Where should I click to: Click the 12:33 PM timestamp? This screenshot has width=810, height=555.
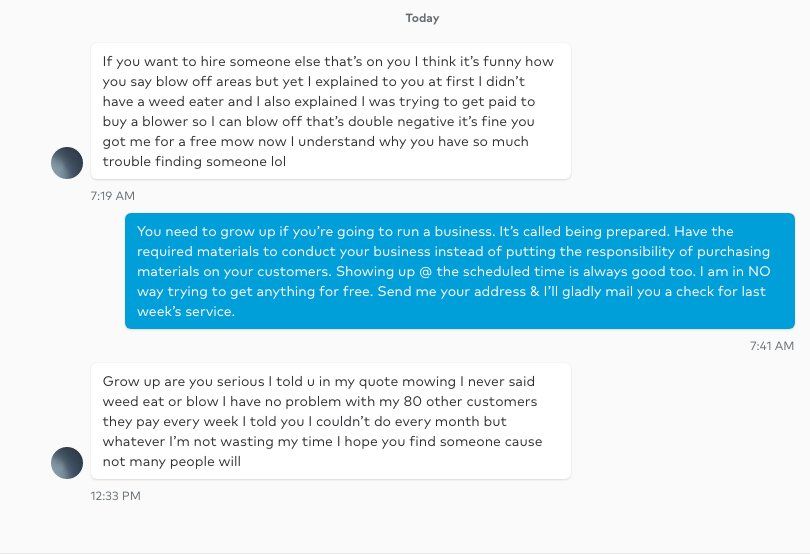pyautogui.click(x=115, y=495)
